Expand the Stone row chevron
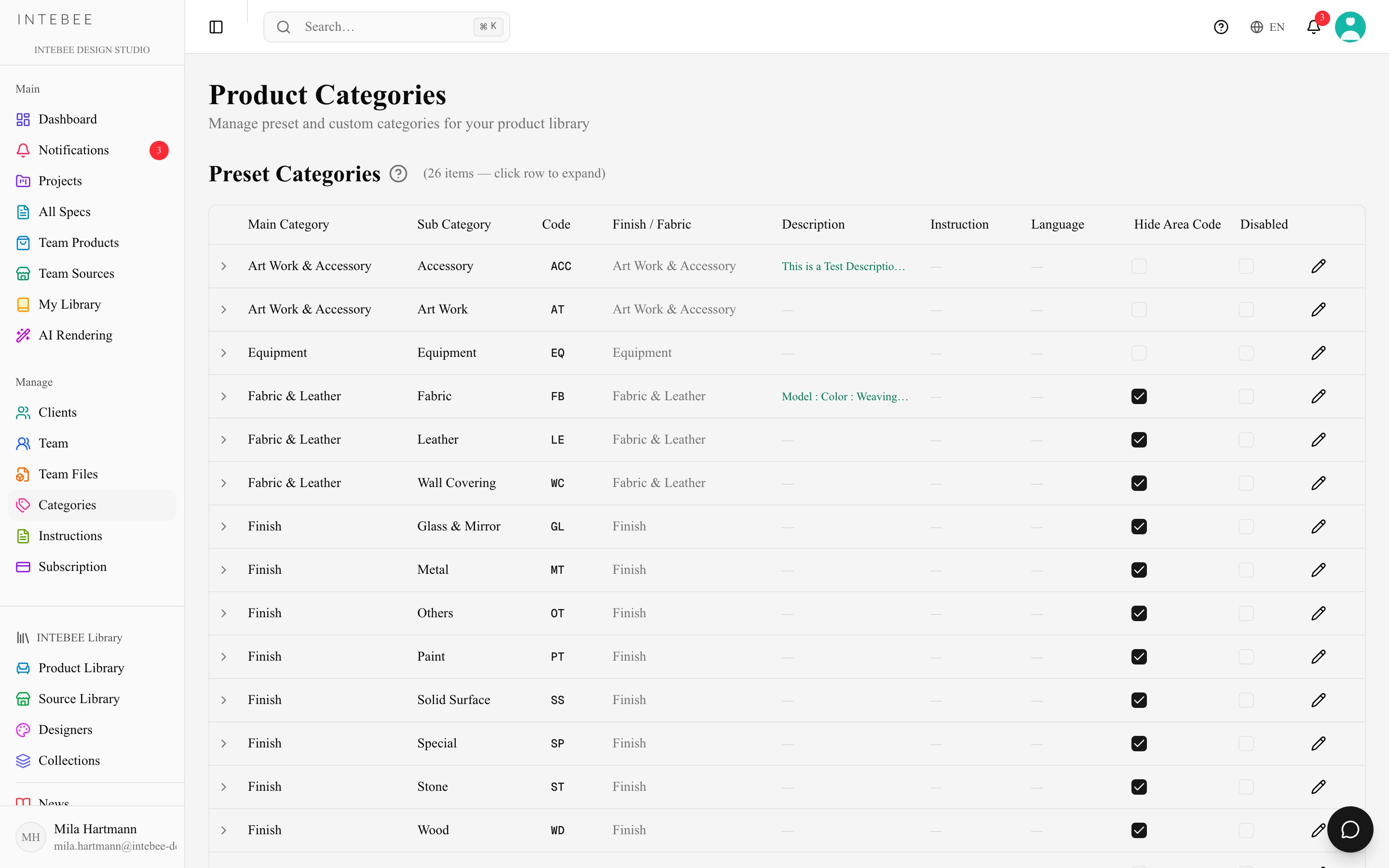 pyautogui.click(x=224, y=787)
